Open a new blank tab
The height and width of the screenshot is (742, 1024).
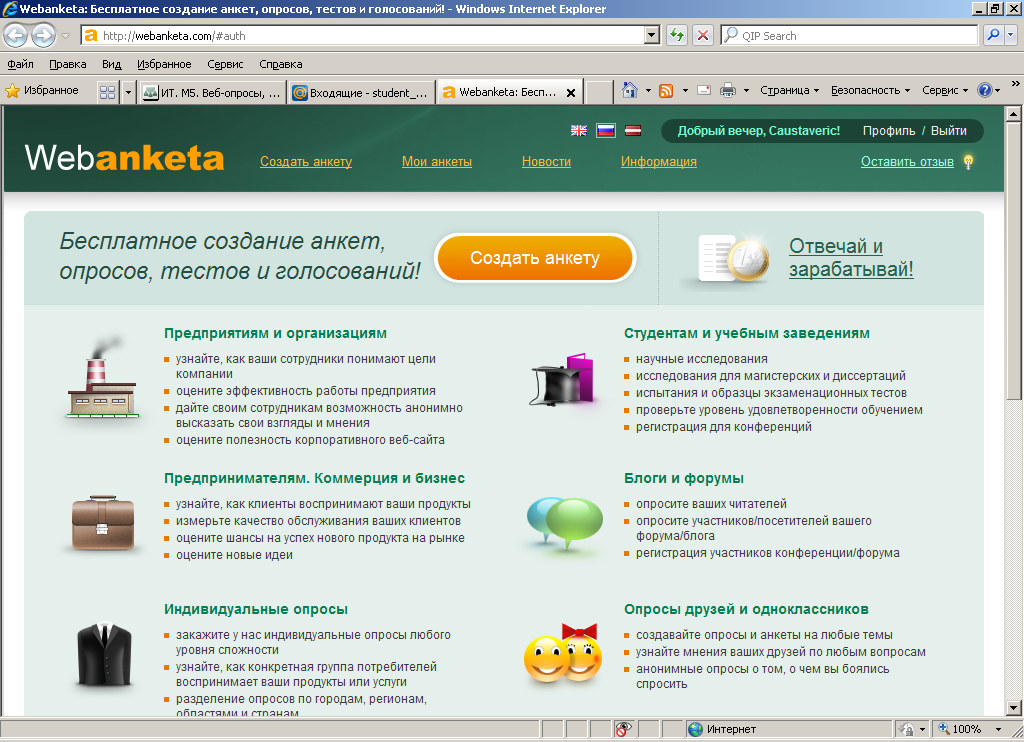pyautogui.click(x=598, y=93)
